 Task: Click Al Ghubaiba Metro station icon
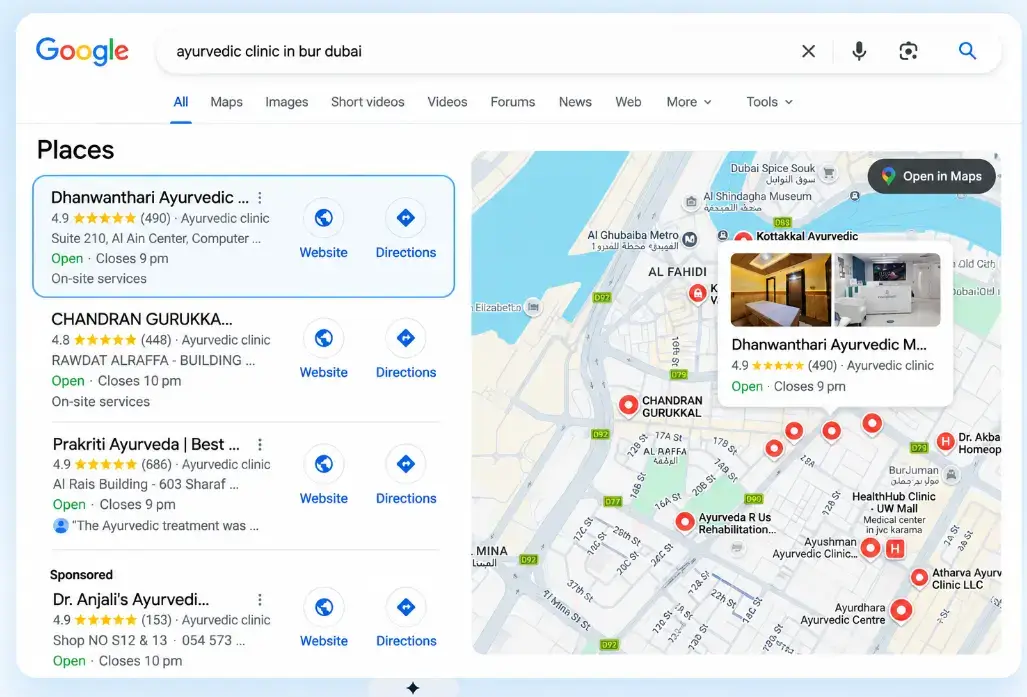[690, 239]
